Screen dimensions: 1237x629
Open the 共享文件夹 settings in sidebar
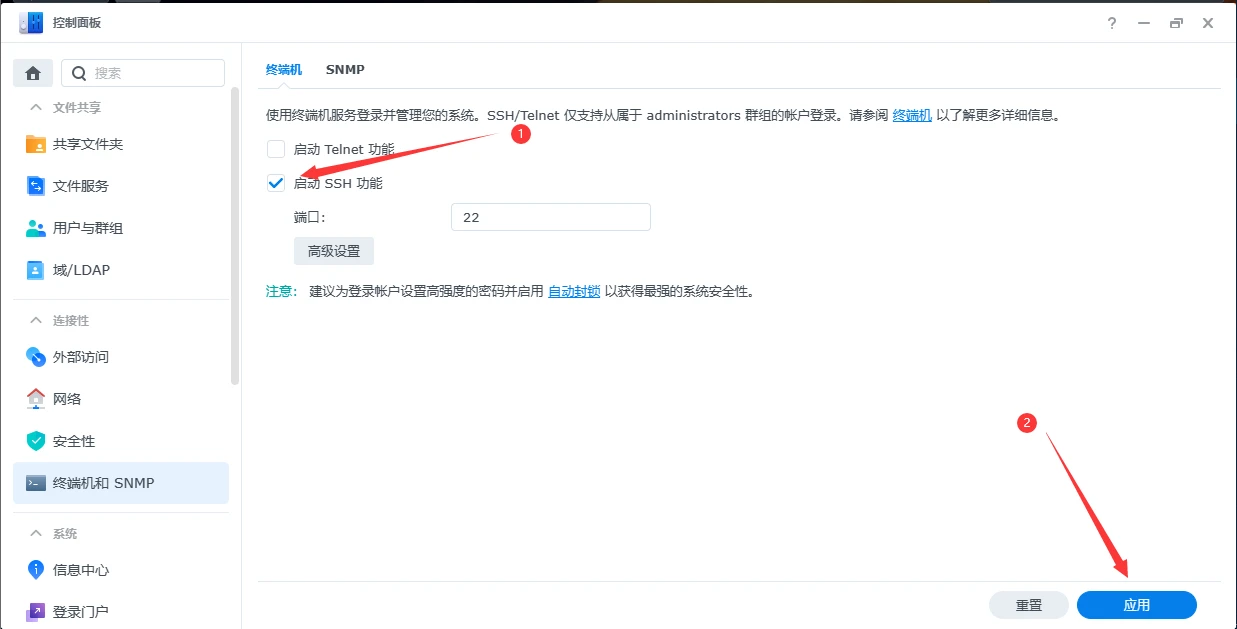coord(80,144)
